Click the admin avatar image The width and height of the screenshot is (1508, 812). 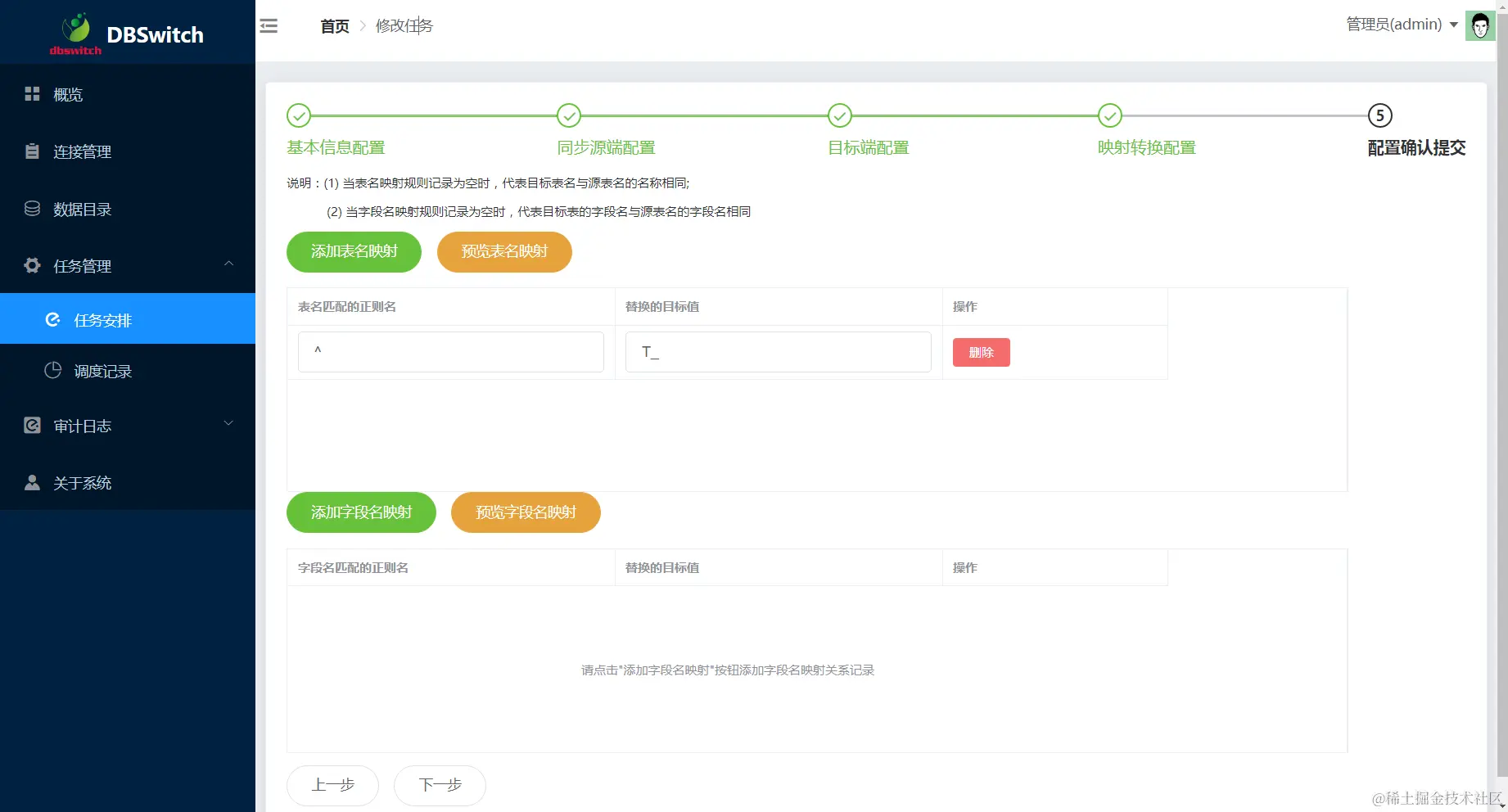coord(1480,25)
